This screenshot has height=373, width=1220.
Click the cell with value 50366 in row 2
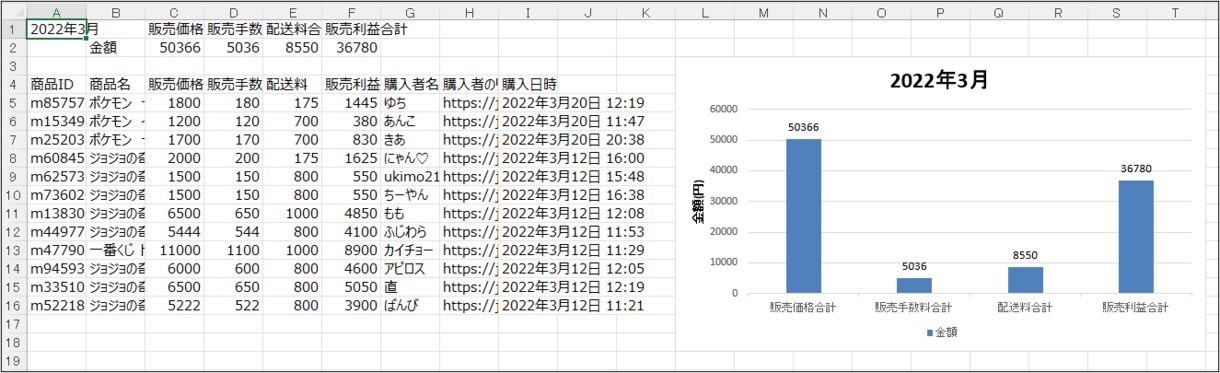point(175,47)
